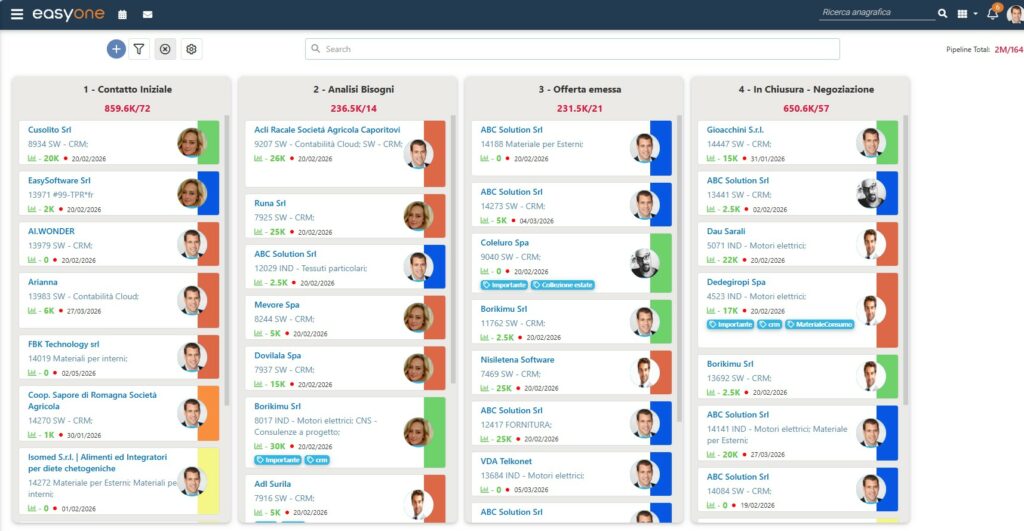1024x531 pixels.
Task: Click MaterialeConsumo tag on Dedegiropi Spa
Action: [819, 324]
